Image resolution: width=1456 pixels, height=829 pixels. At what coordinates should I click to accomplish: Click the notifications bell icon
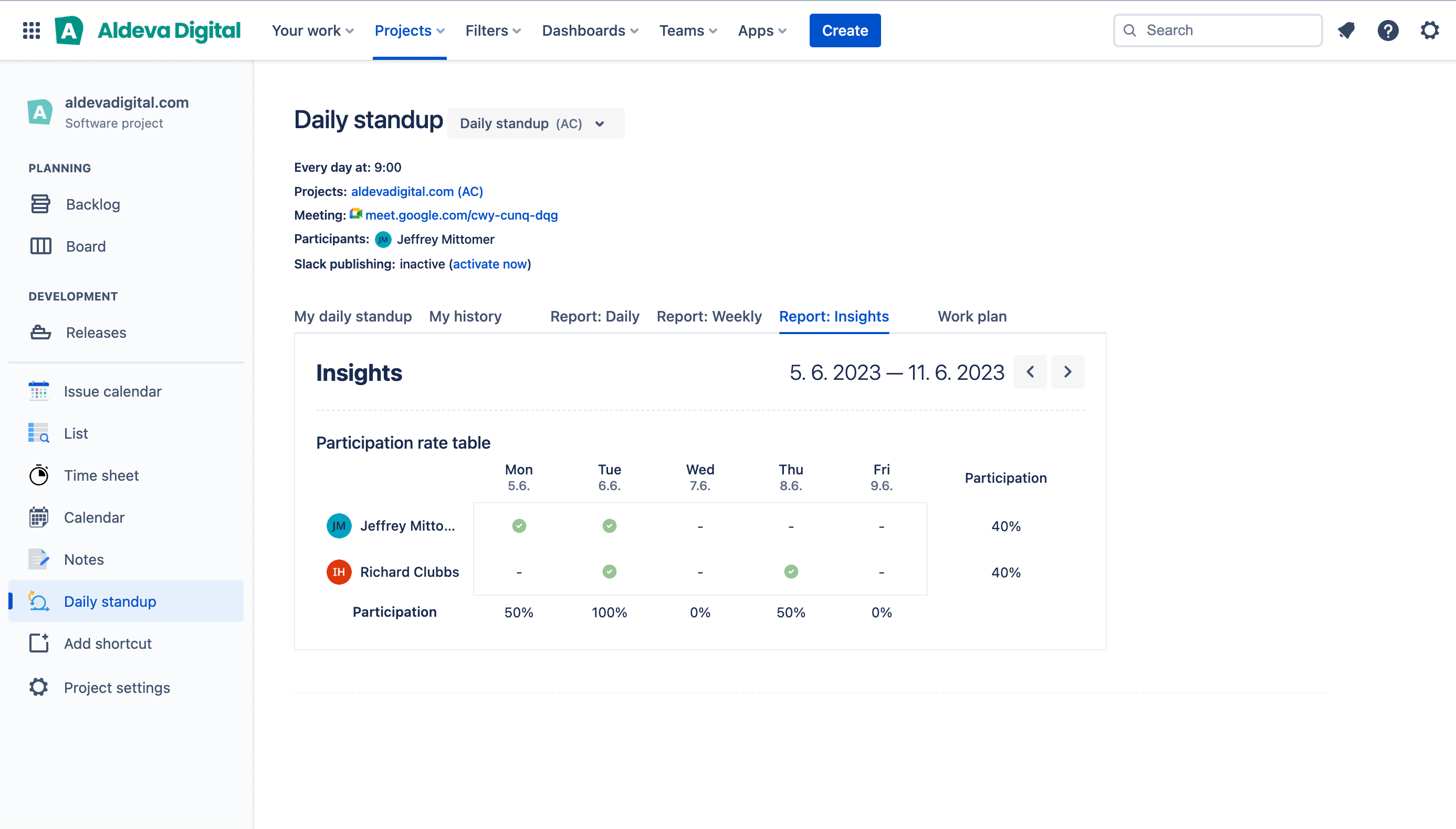[x=1346, y=30]
